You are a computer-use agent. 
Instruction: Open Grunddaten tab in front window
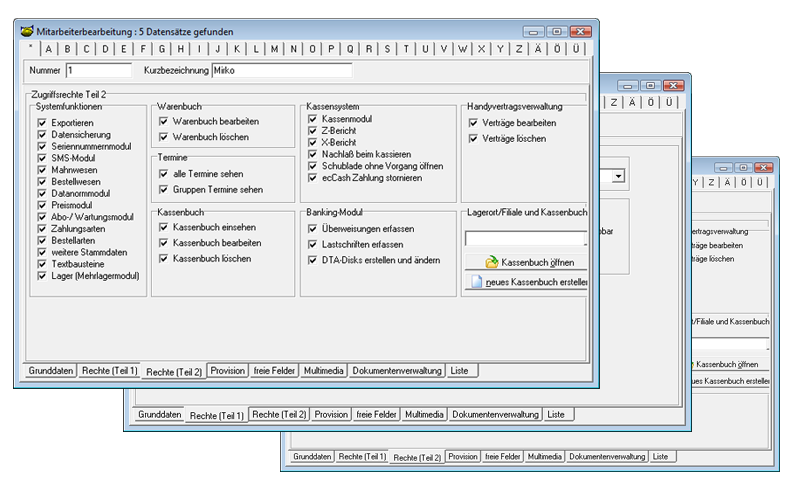[51, 370]
